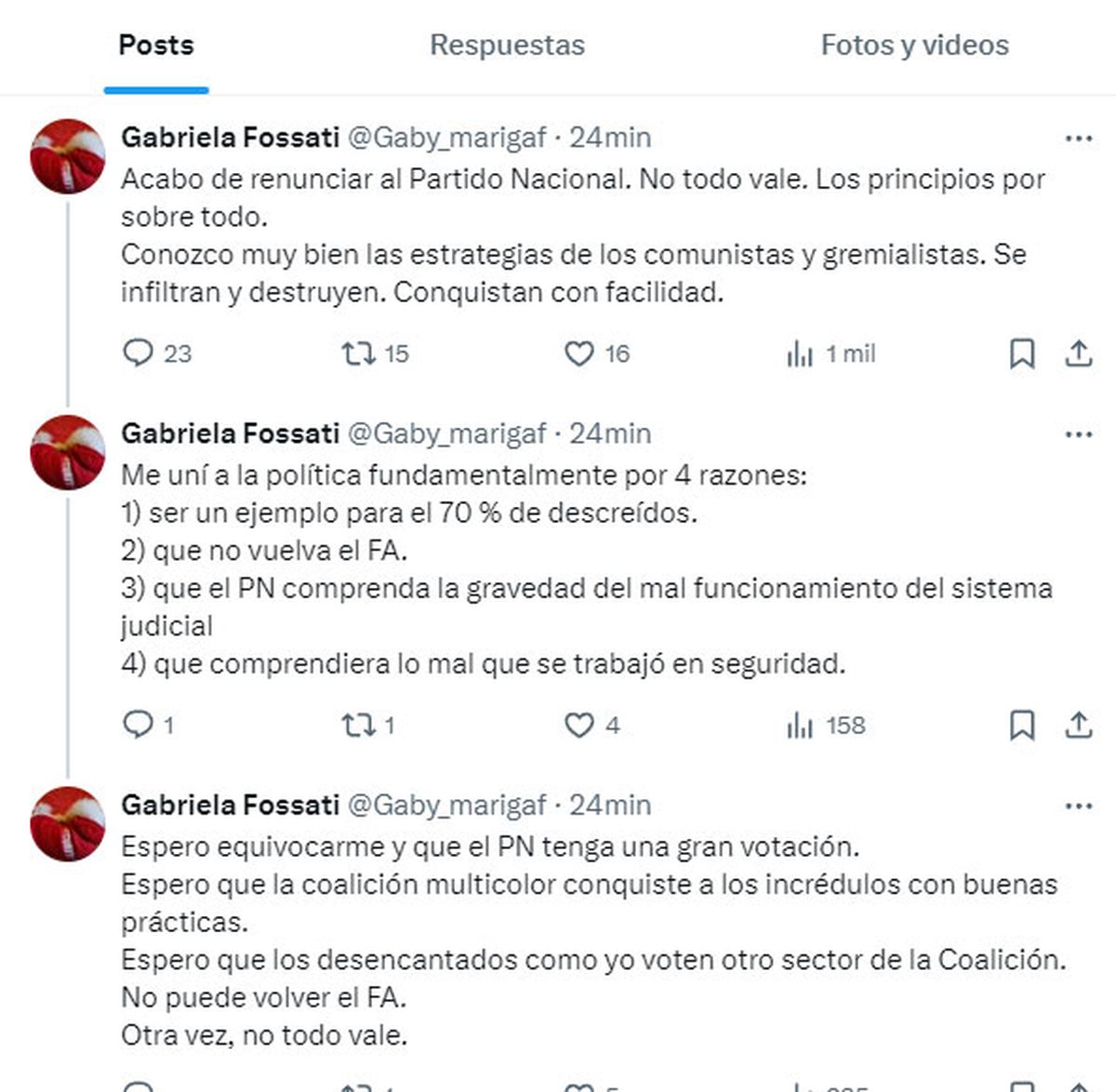View analytics showing 158 views

(x=800, y=725)
